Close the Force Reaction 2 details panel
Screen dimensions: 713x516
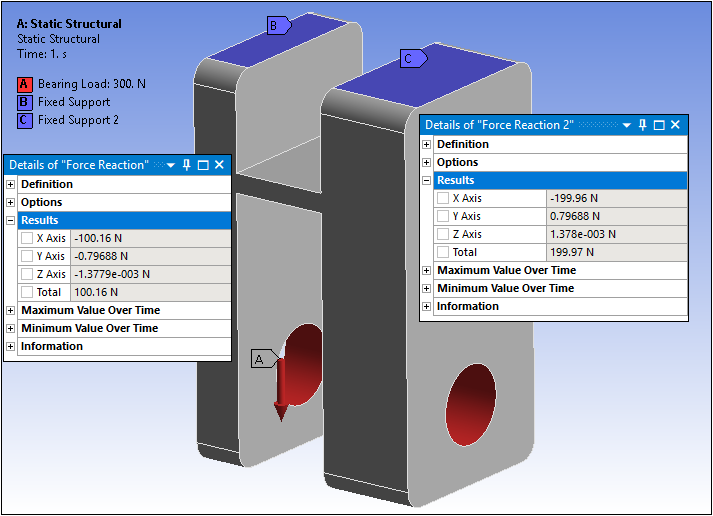tap(675, 125)
